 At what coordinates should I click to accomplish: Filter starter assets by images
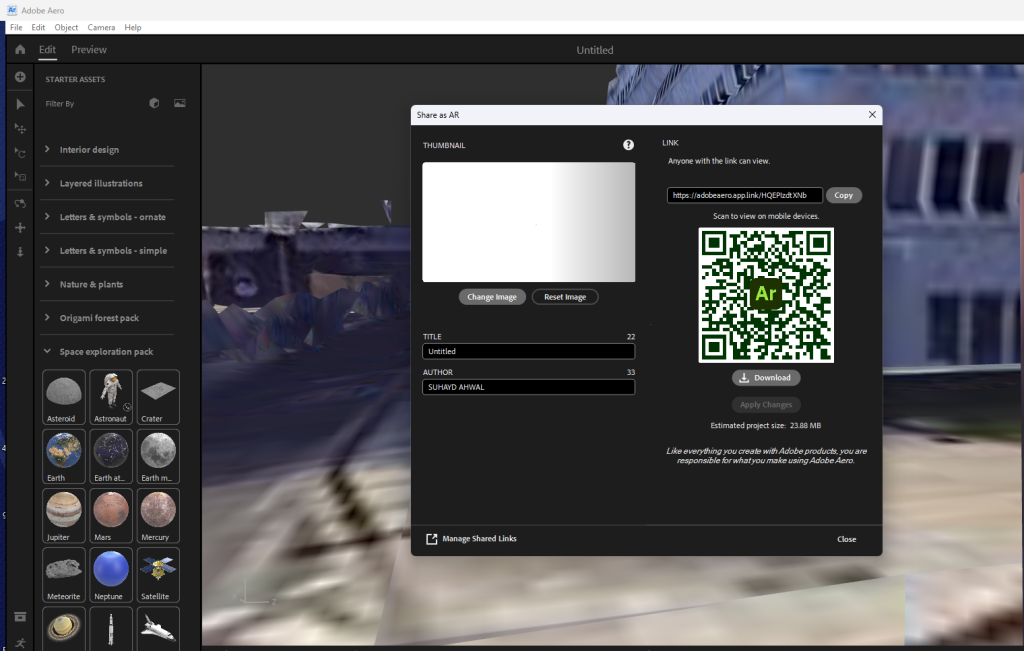(x=180, y=103)
